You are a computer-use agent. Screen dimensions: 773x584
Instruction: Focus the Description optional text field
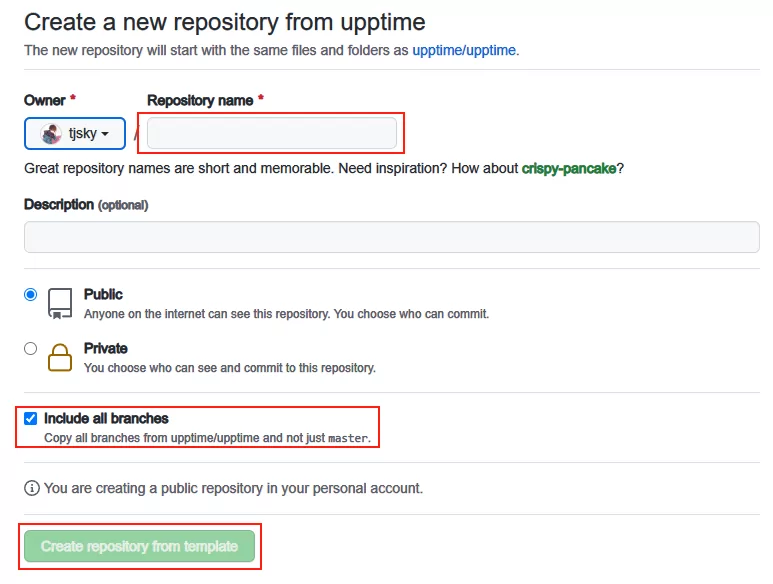coord(391,237)
